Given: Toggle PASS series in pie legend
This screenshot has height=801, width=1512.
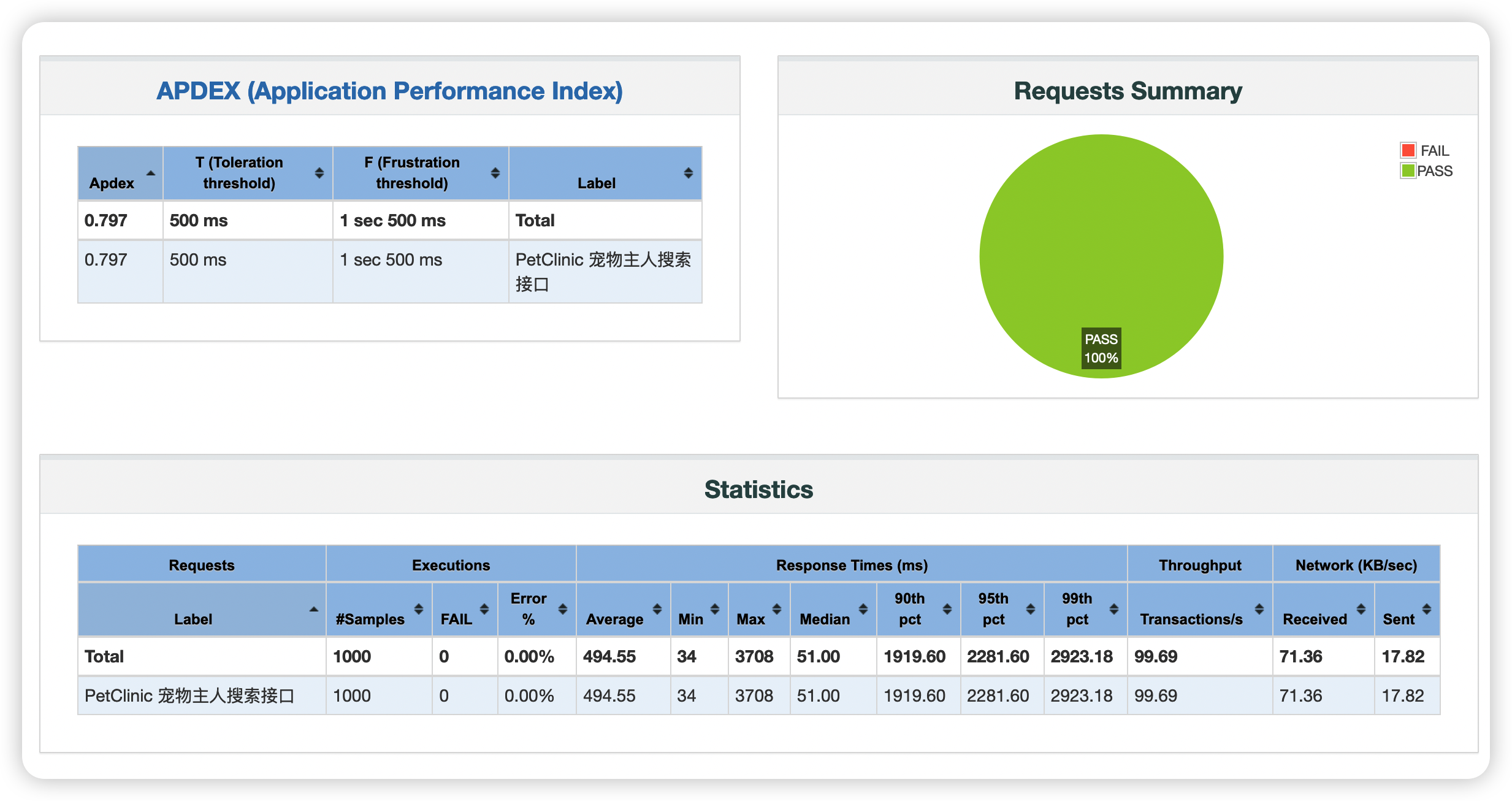Looking at the screenshot, I should coord(1434,171).
